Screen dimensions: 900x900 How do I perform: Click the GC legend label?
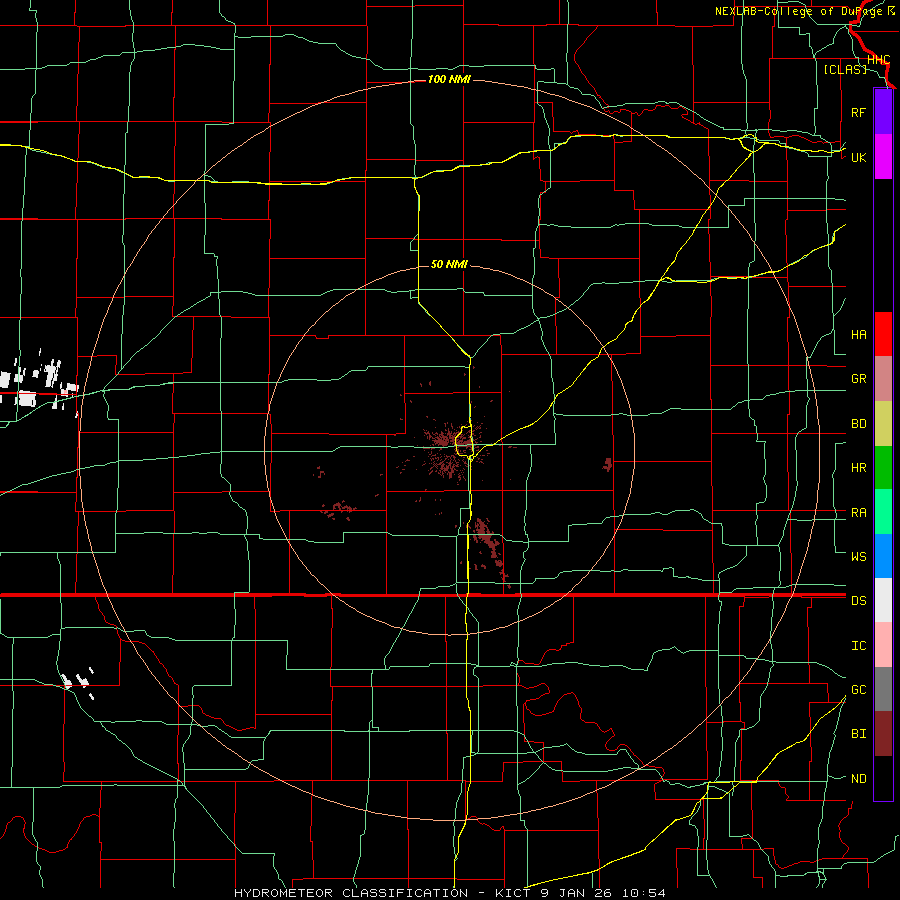858,689
